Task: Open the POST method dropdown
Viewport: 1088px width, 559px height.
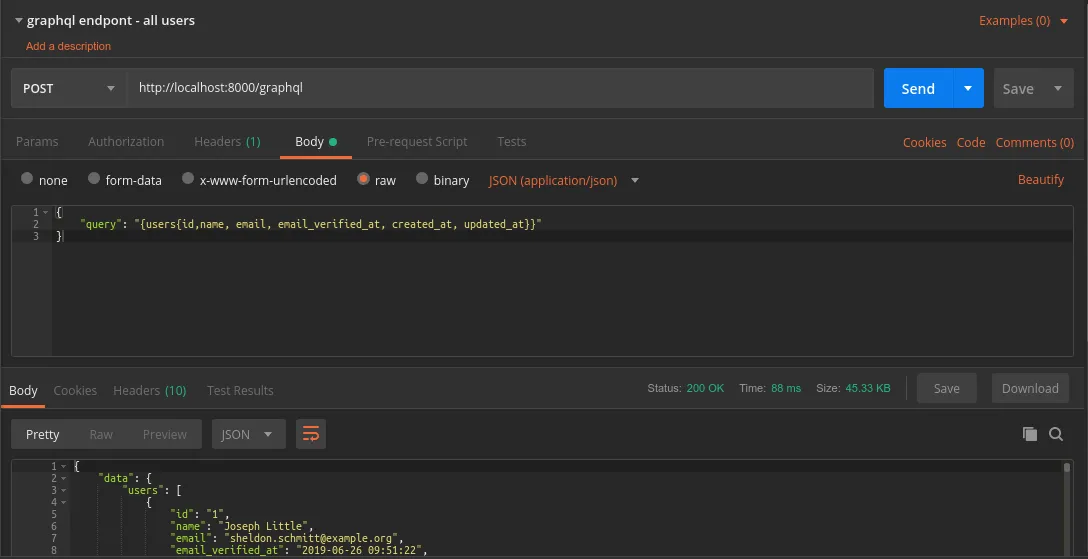Action: (69, 89)
